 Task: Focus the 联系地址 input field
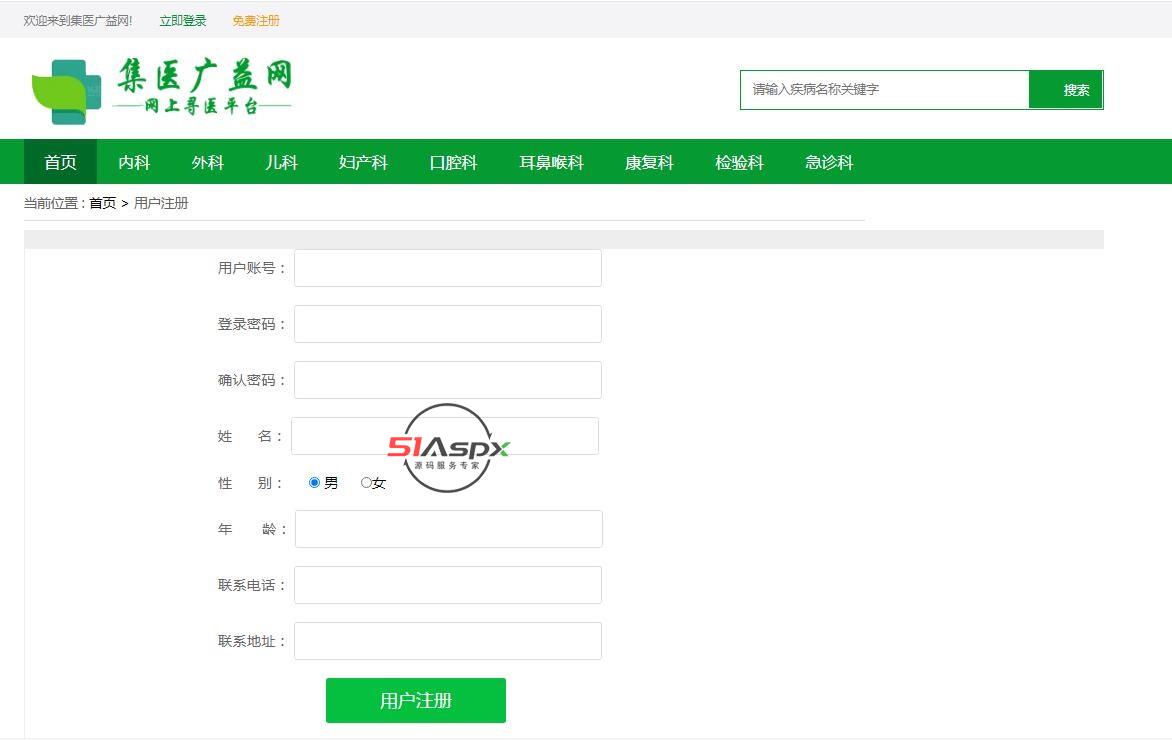447,641
